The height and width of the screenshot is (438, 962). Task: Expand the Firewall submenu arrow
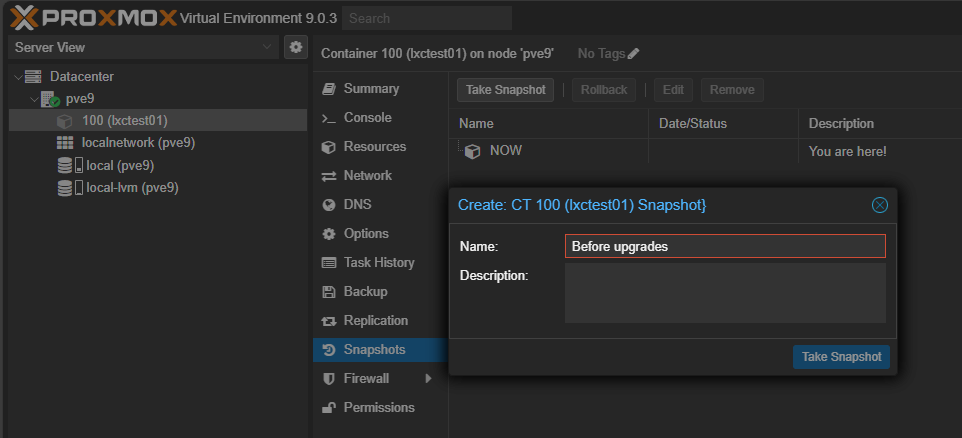(x=428, y=379)
